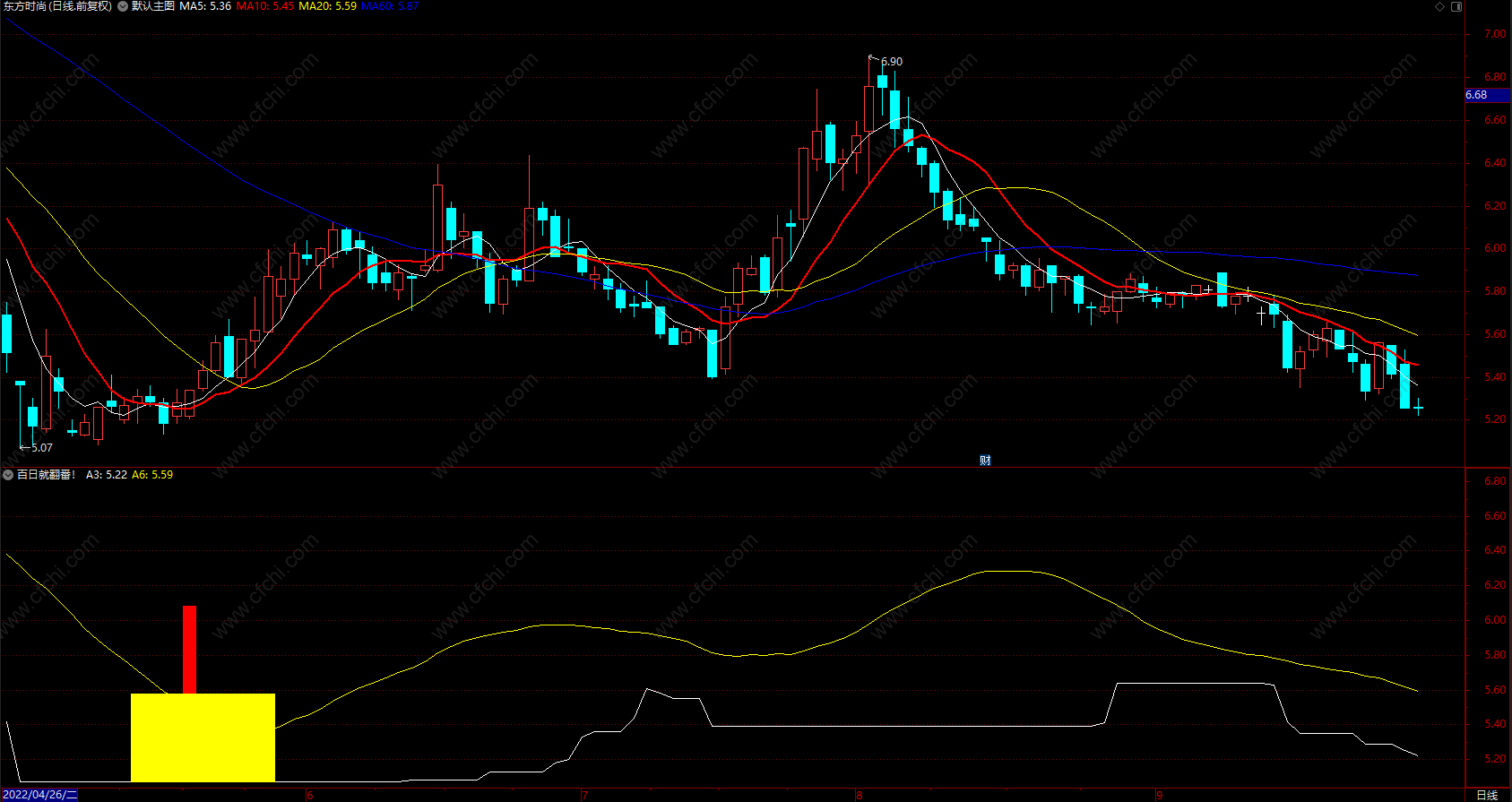Click the 7.00 price axis label
1512x802 pixels.
point(1495,34)
